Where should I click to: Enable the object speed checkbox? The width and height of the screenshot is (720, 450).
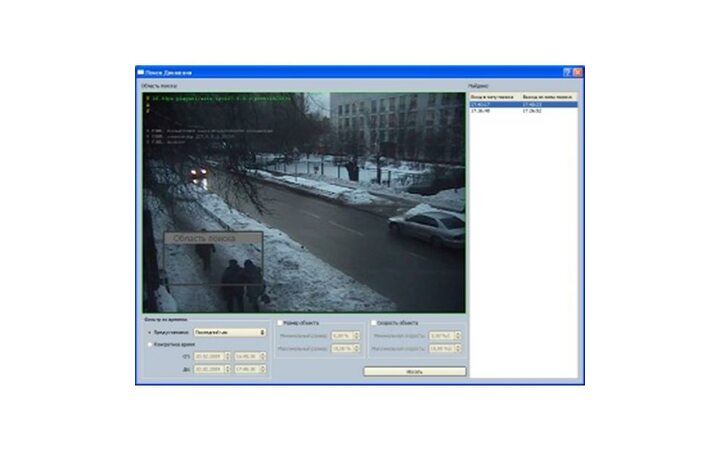(x=373, y=323)
